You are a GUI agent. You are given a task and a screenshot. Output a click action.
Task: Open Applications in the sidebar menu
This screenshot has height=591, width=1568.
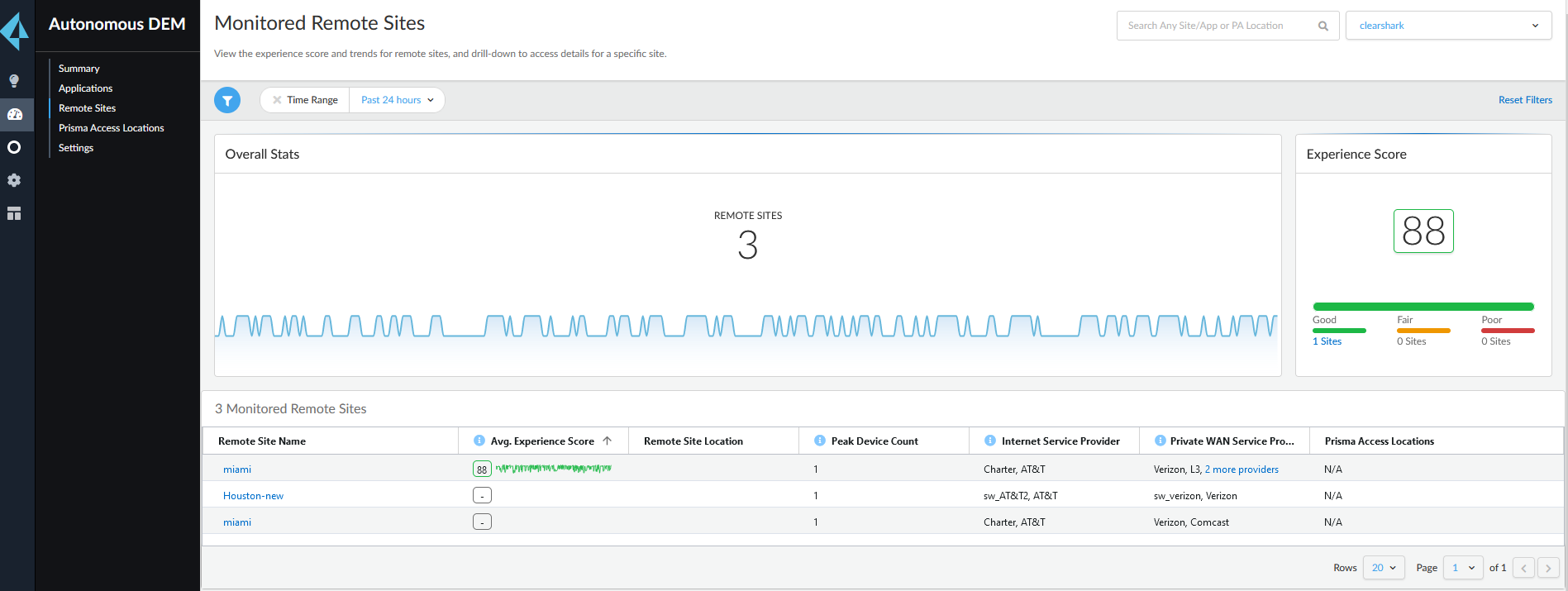[85, 88]
